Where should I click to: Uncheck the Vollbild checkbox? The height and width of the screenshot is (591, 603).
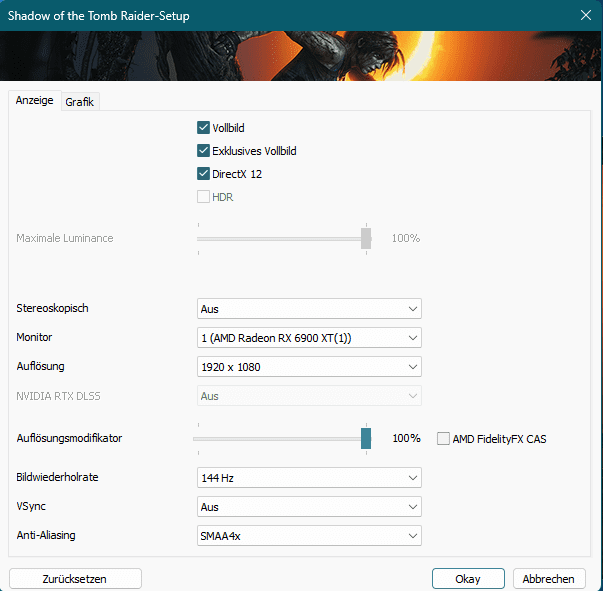204,128
